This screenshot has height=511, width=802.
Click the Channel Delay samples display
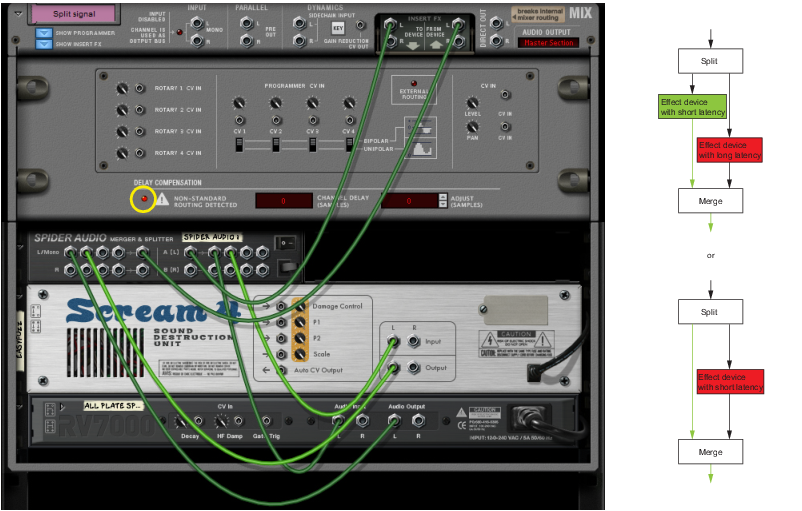coord(283,201)
